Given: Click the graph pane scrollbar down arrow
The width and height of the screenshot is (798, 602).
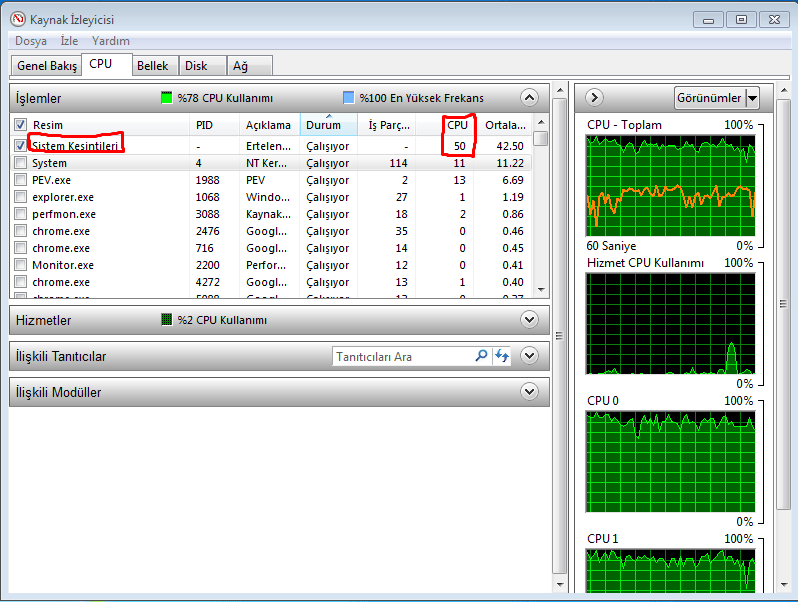Looking at the screenshot, I should (x=784, y=584).
